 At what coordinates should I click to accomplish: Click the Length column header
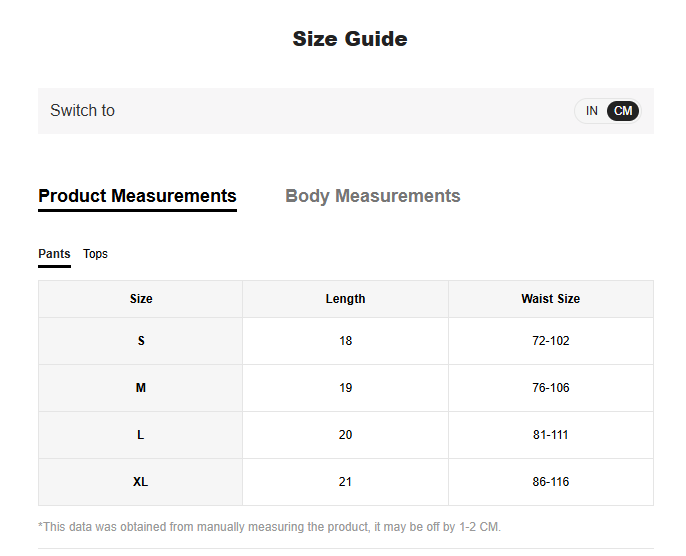(345, 299)
